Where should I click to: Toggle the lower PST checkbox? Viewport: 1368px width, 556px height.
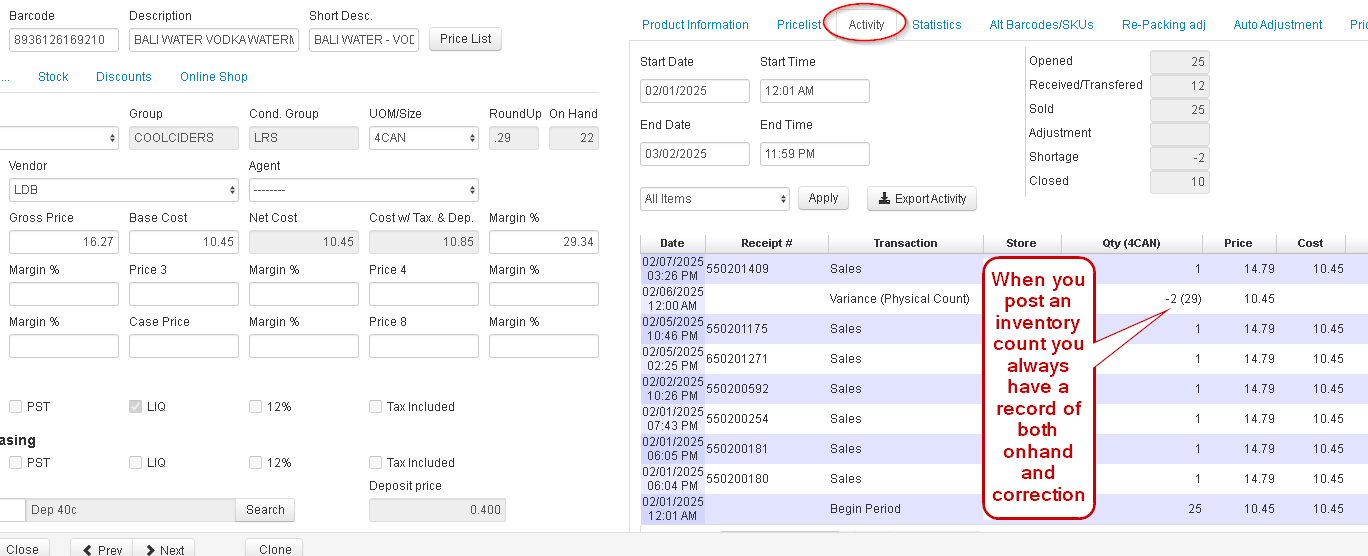15,463
